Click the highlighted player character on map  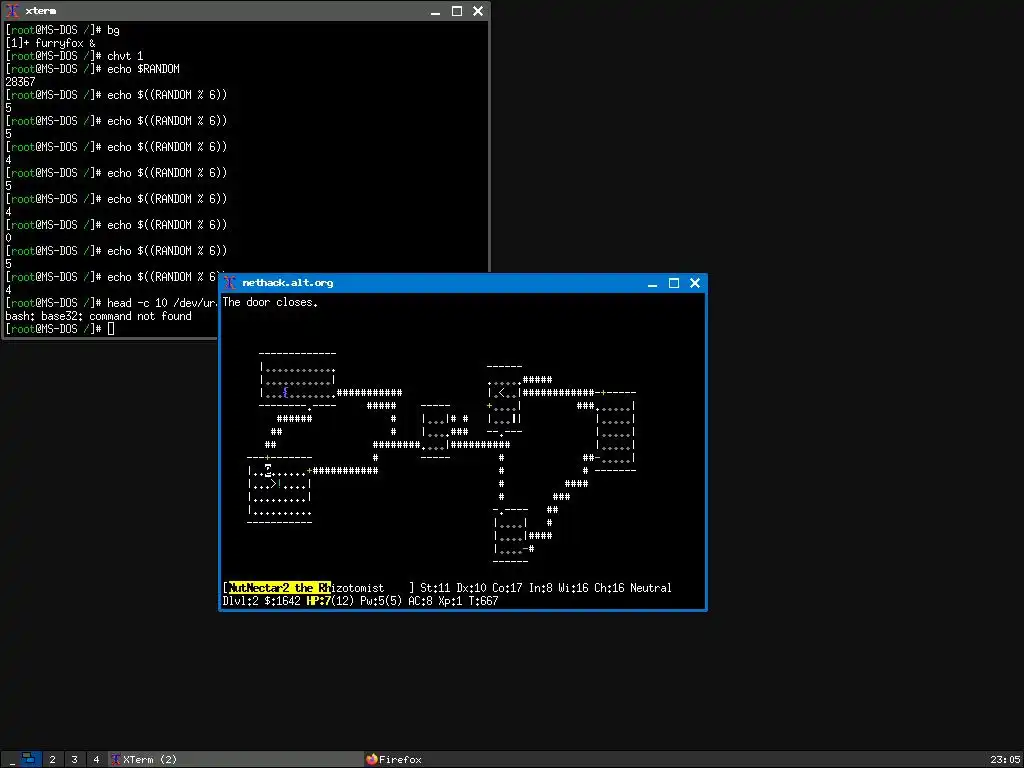268,471
